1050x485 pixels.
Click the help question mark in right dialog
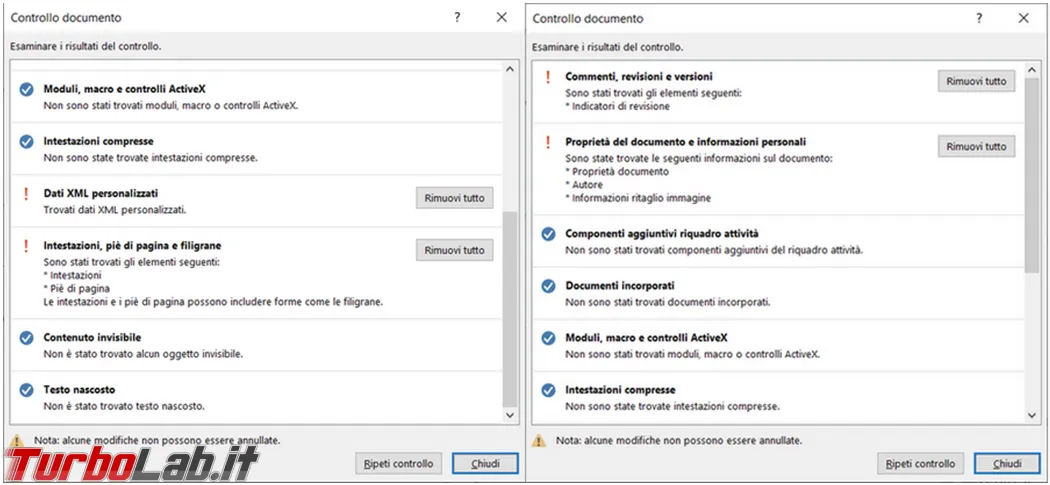point(979,18)
